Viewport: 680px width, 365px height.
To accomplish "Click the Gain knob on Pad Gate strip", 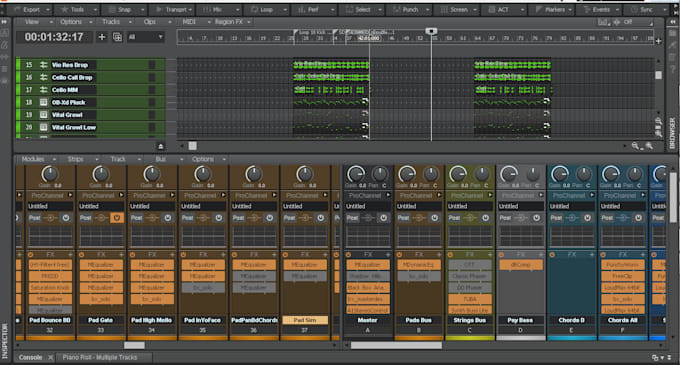I will pos(101,174).
